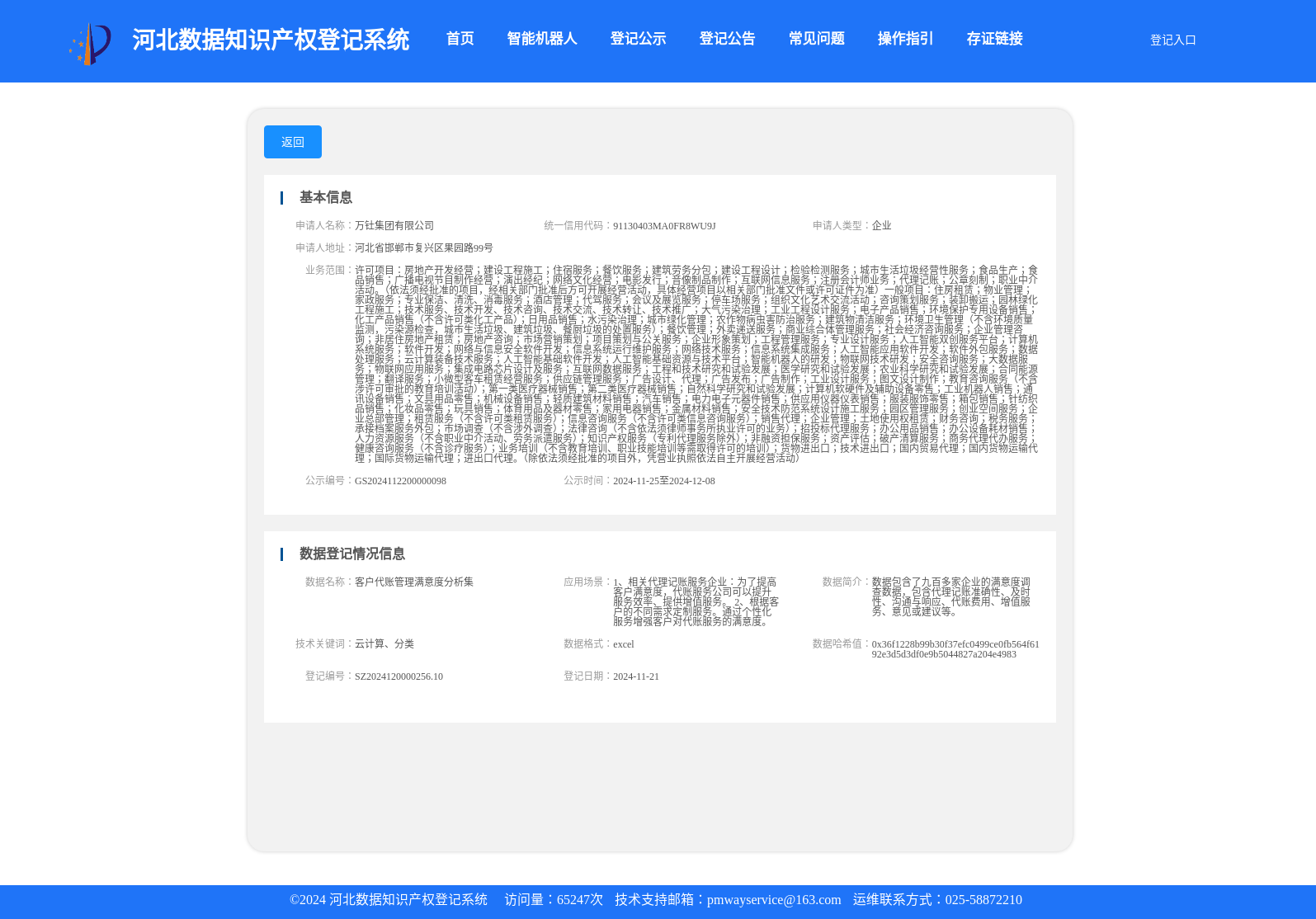Select the data hash value
The height and width of the screenshot is (919, 1316).
click(x=955, y=649)
